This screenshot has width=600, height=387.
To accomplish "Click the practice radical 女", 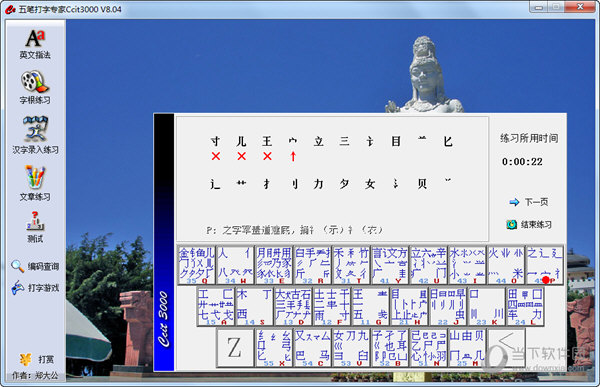I will coord(370,184).
